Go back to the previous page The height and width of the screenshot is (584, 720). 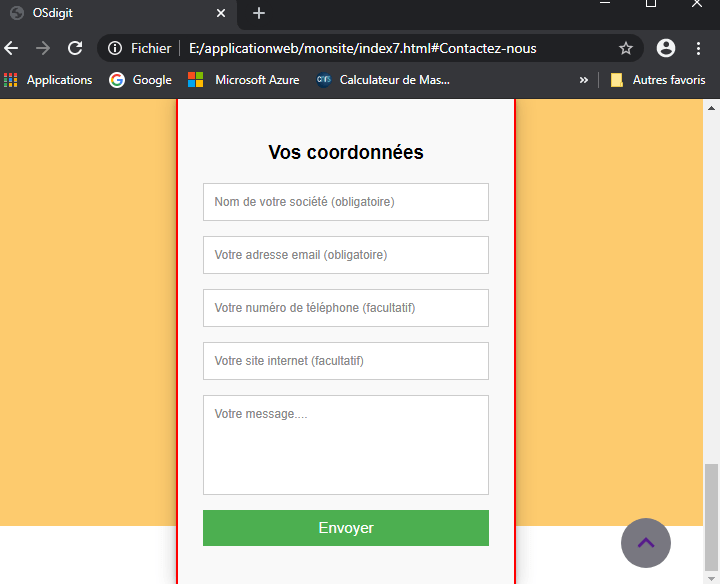pos(11,48)
